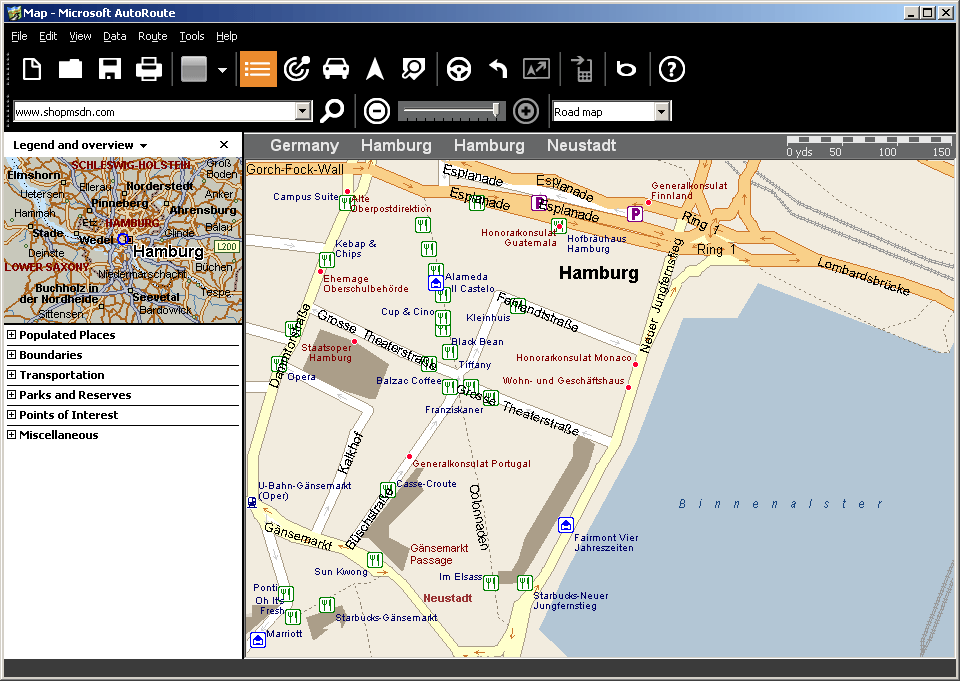Zoom in with the plus button
This screenshot has height=681, width=960.
(x=525, y=111)
